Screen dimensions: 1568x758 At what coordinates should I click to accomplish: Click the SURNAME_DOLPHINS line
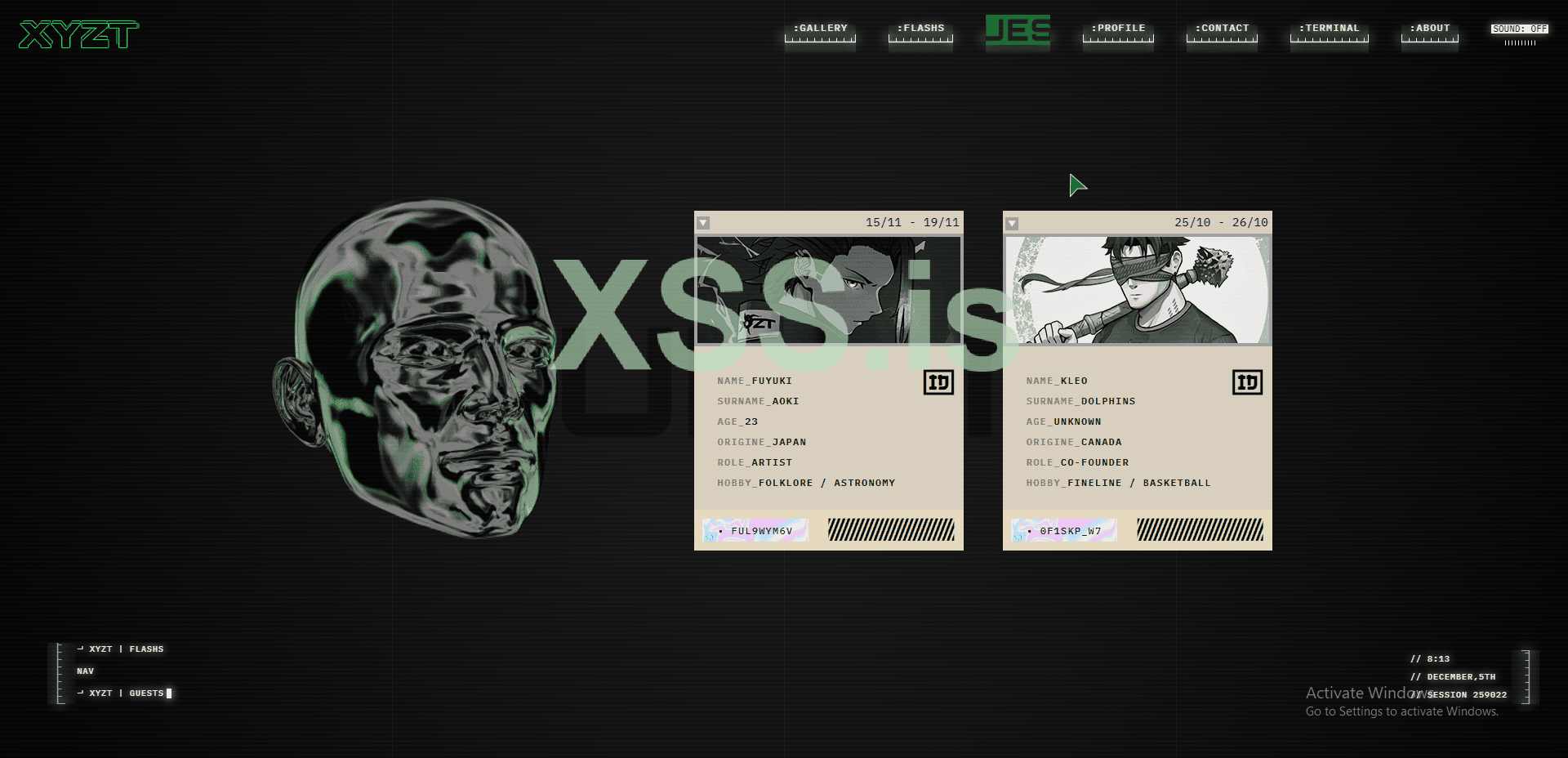tap(1080, 401)
